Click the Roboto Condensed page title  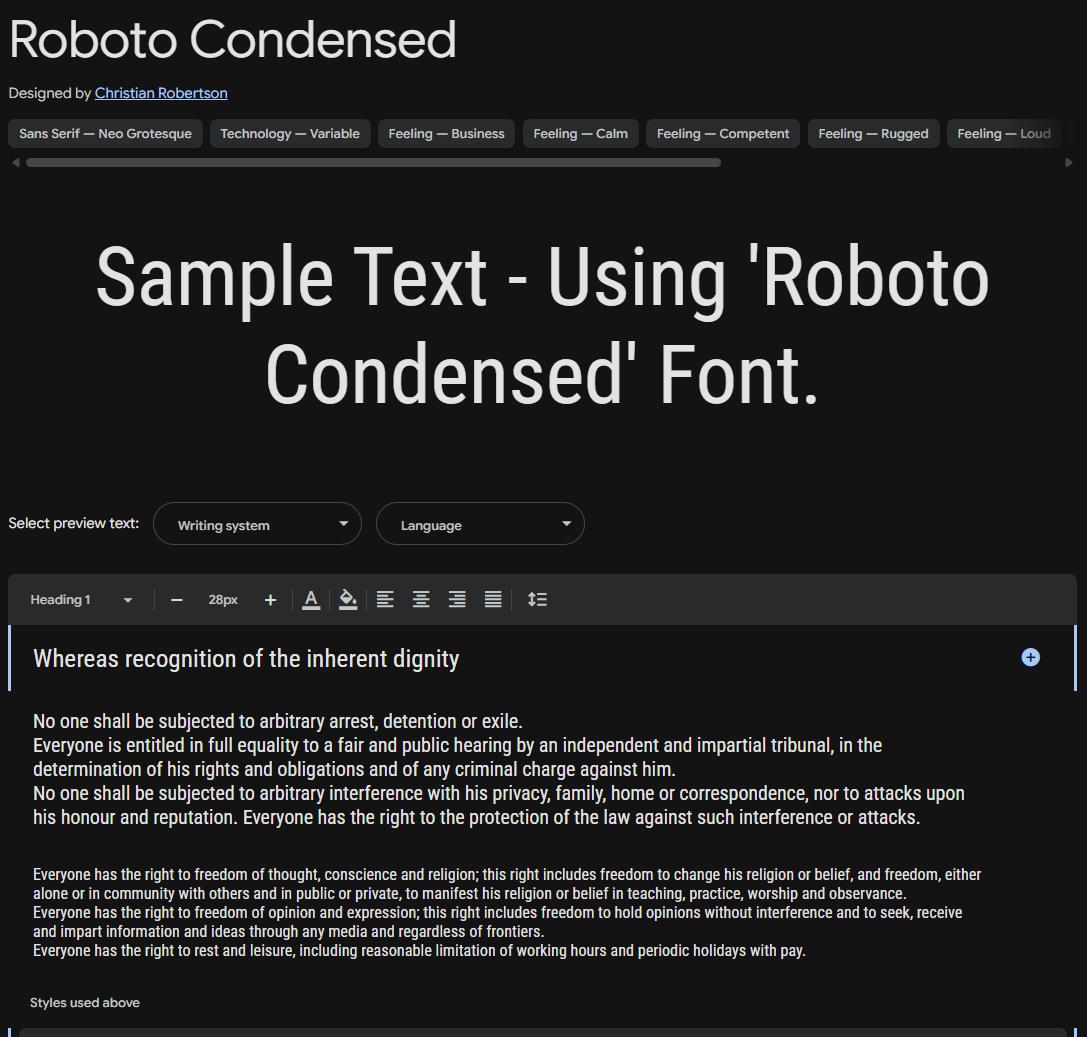point(232,40)
